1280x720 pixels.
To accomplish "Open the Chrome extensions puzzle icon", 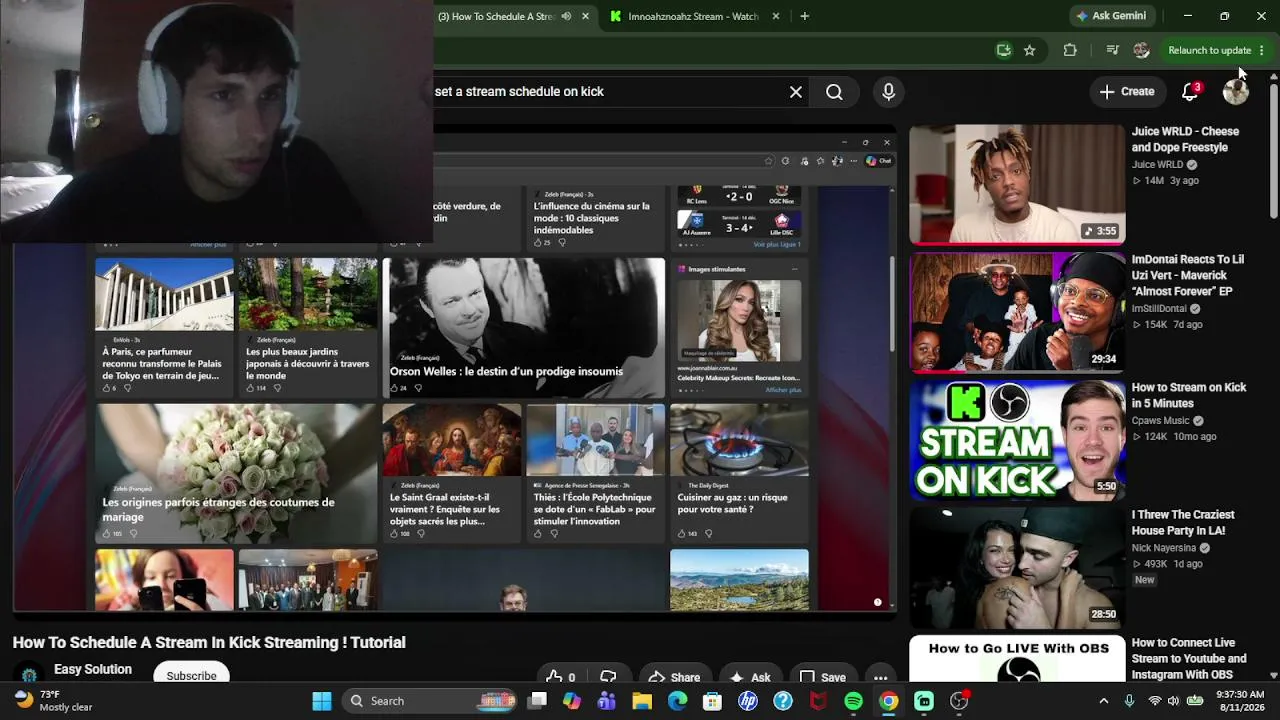I will [x=1070, y=50].
